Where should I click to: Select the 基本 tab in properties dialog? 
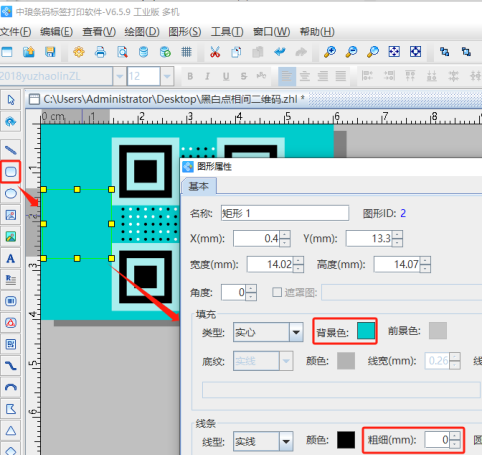(x=199, y=186)
